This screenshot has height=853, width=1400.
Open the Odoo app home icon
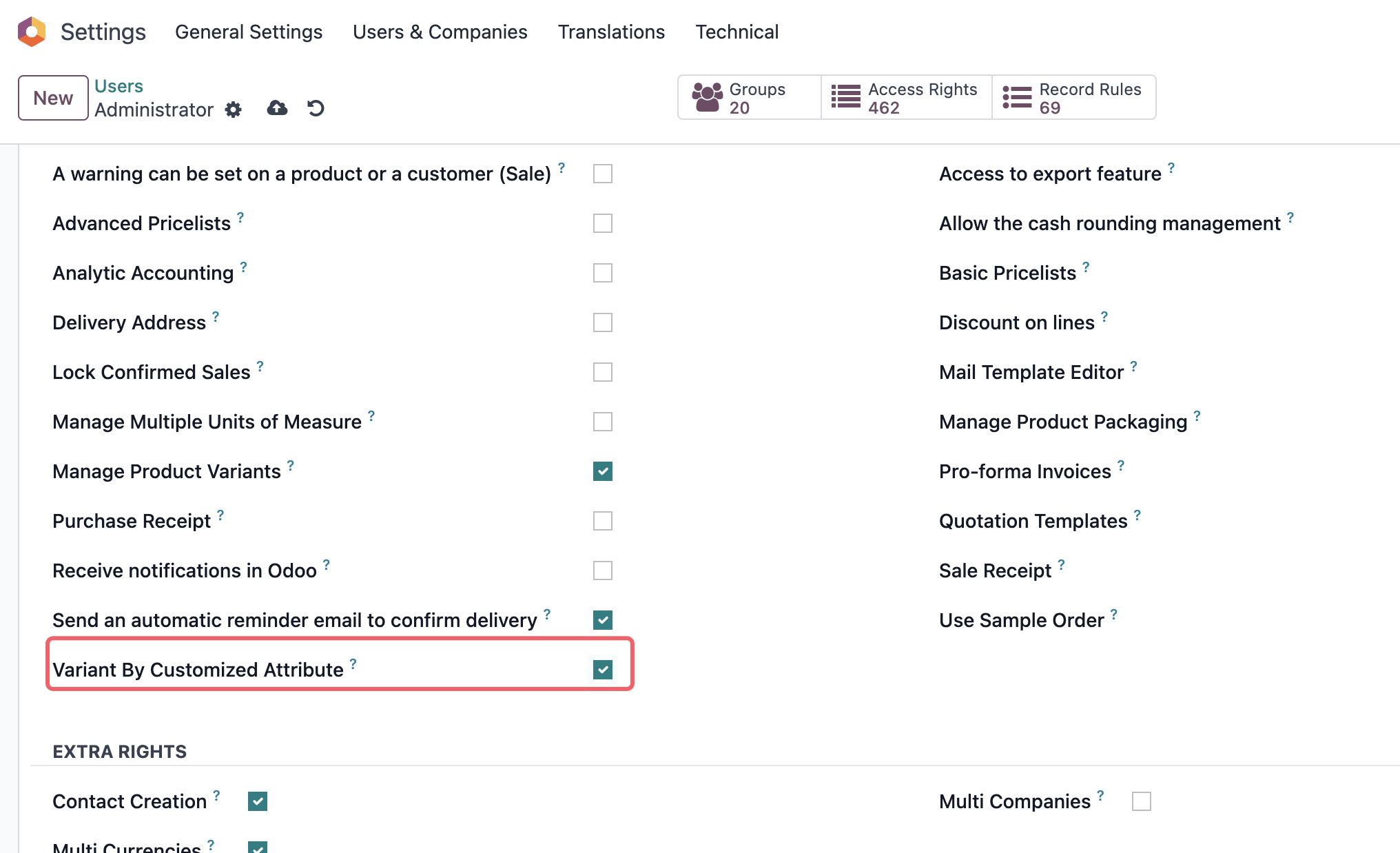32,32
